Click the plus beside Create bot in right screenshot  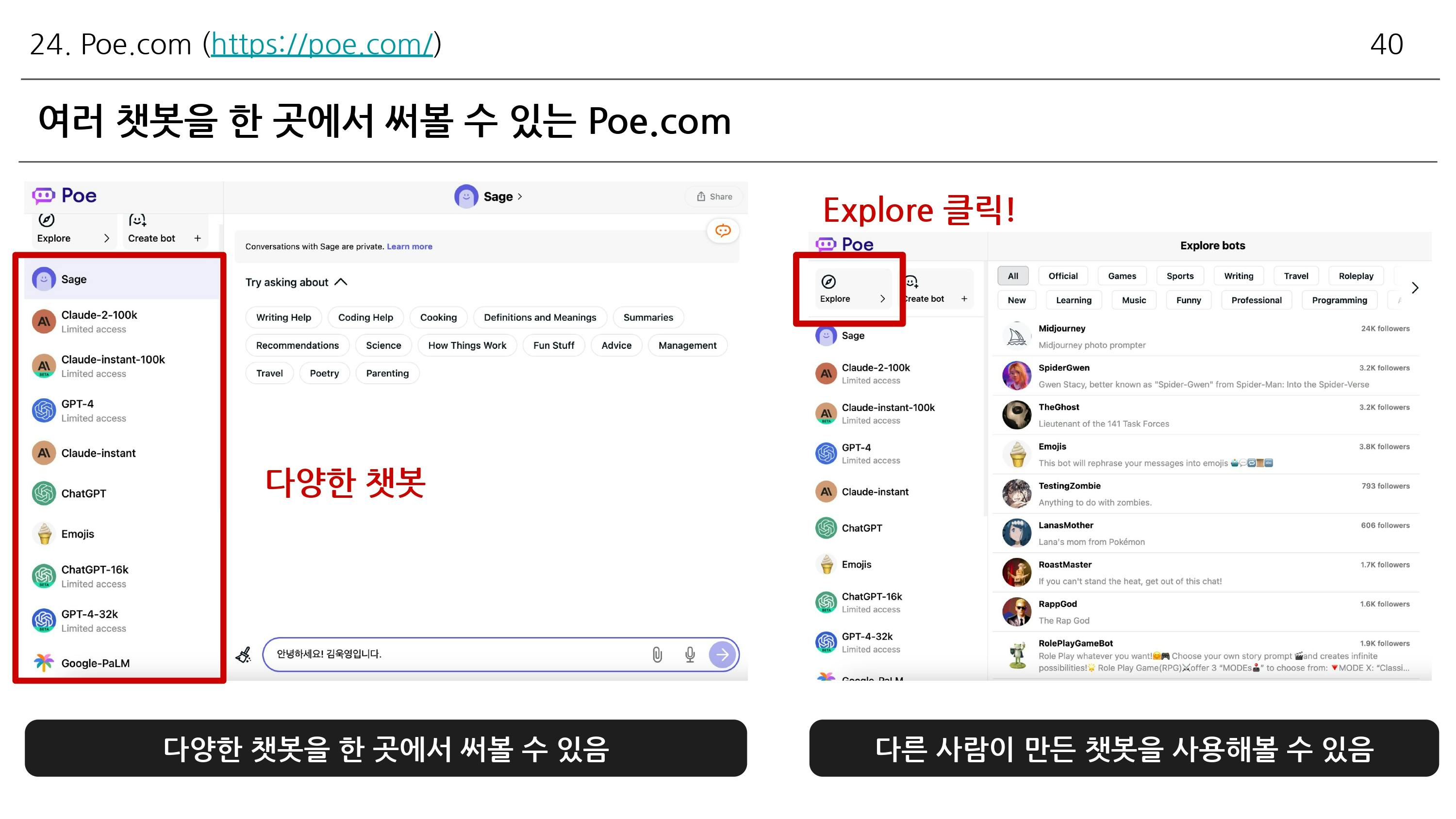(964, 298)
